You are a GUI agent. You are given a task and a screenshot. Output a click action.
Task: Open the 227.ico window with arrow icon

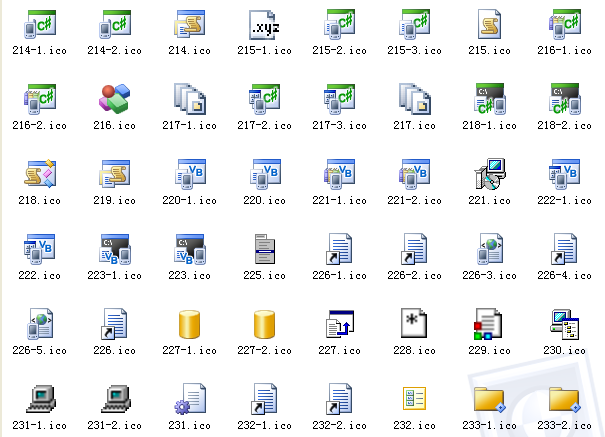tap(340, 324)
